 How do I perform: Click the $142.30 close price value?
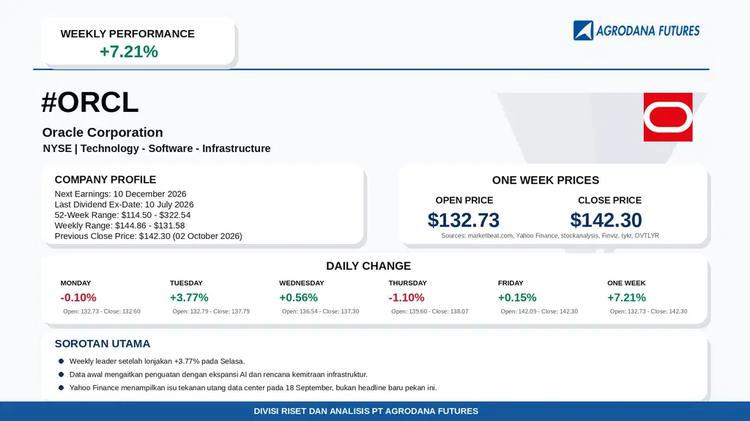pyautogui.click(x=606, y=220)
